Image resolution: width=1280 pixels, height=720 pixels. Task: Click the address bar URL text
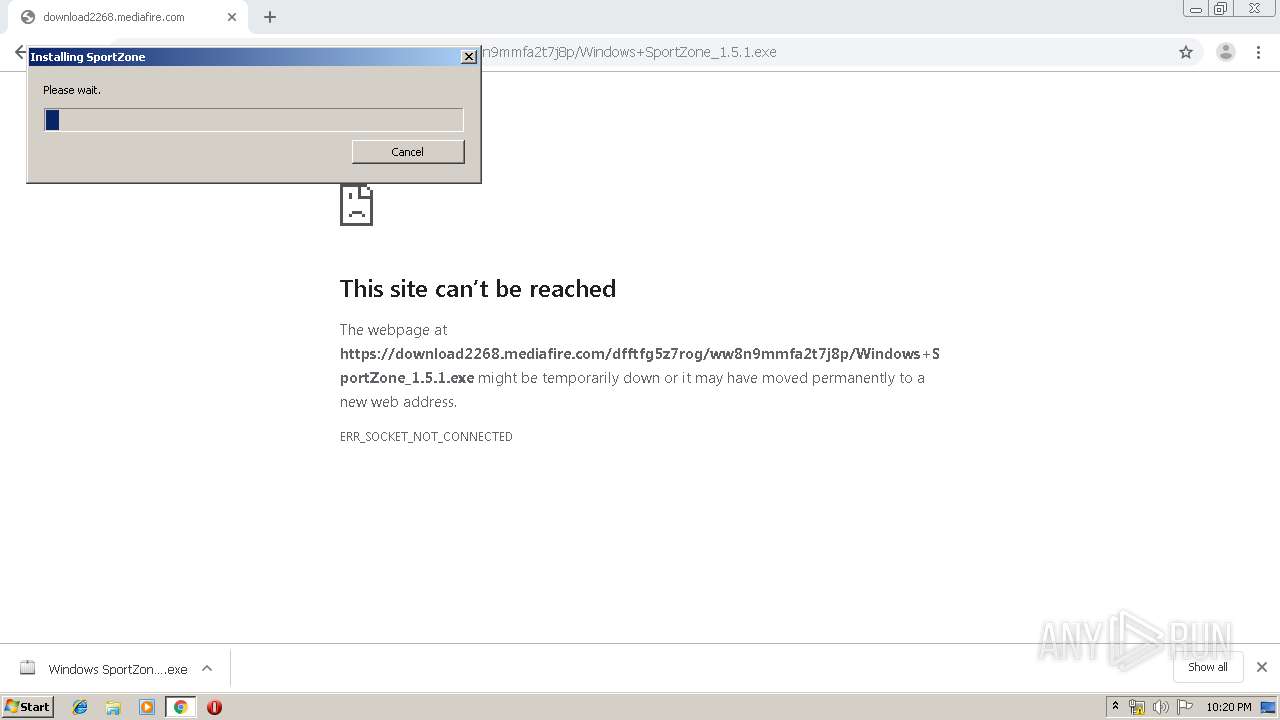629,52
